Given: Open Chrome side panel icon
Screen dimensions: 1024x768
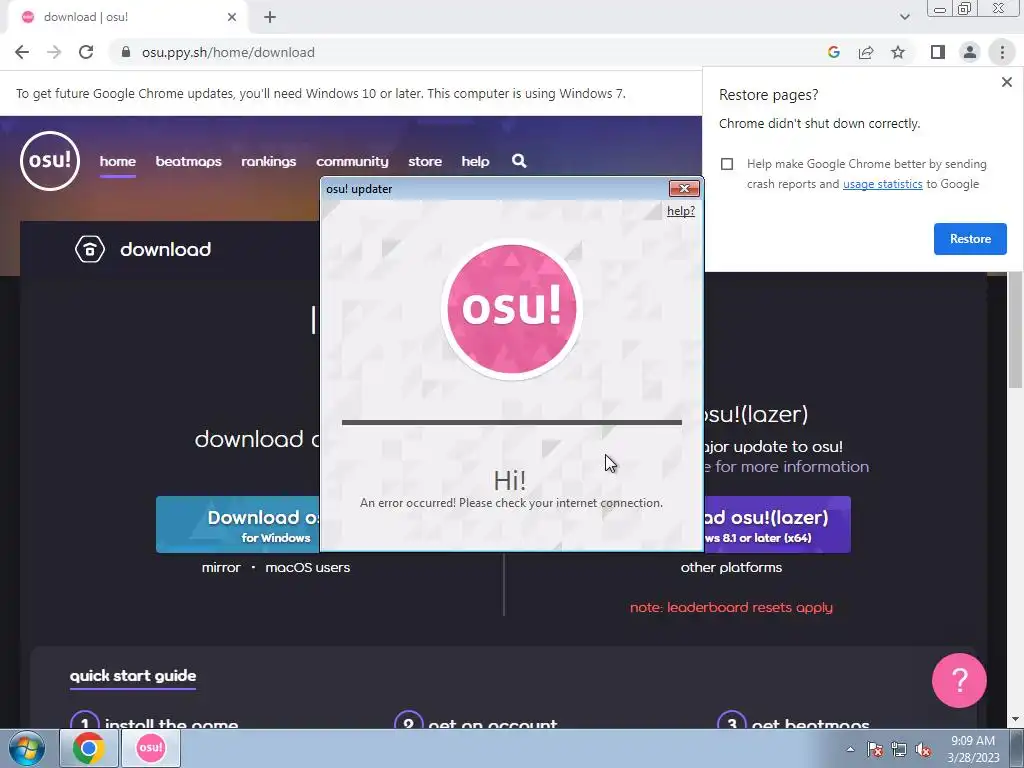Looking at the screenshot, I should pyautogui.click(x=938, y=52).
